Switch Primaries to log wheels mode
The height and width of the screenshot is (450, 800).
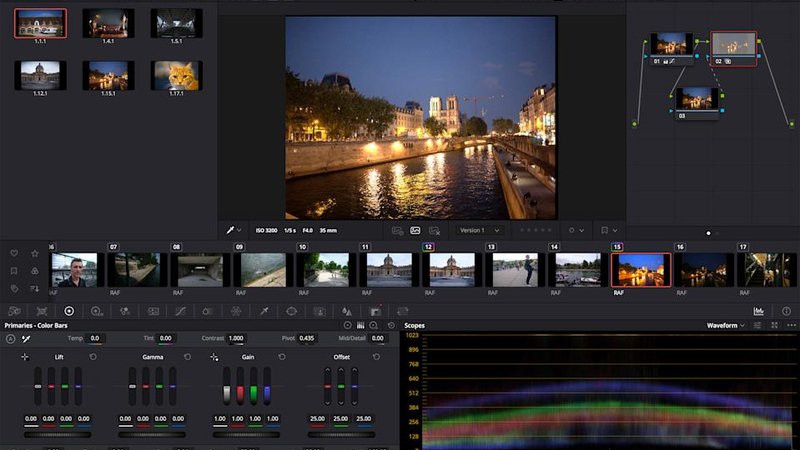pyautogui.click(x=373, y=325)
